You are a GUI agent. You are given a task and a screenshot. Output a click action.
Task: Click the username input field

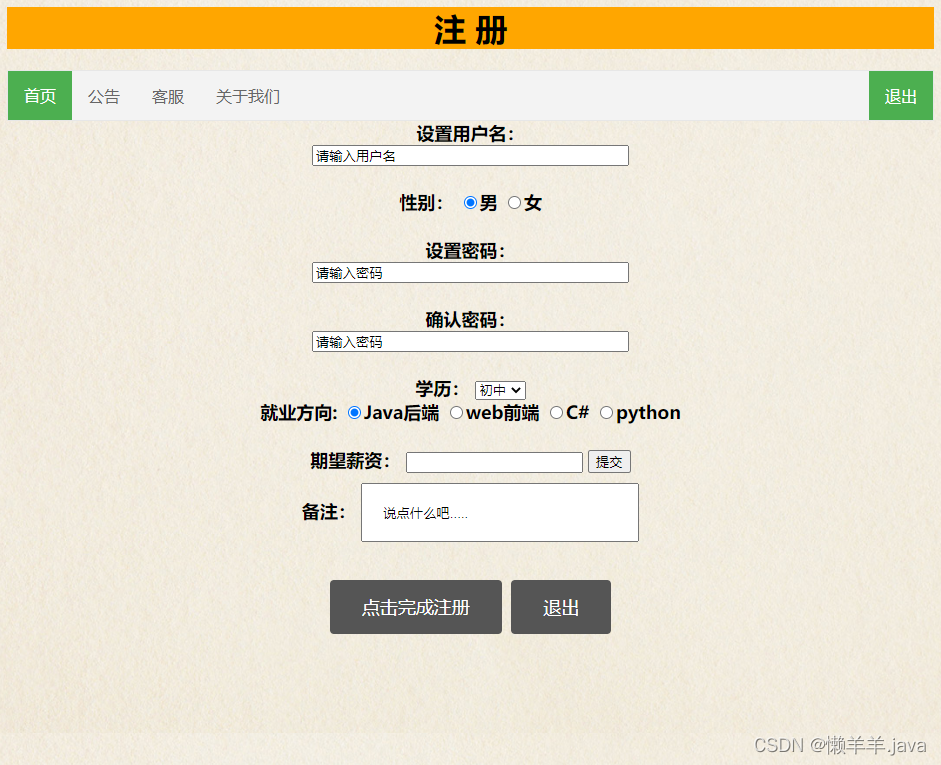(x=470, y=155)
